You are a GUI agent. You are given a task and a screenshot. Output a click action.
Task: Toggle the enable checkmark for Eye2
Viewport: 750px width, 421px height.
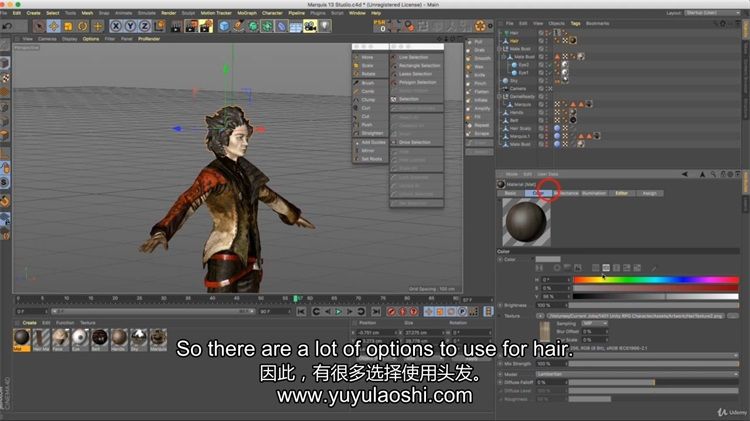[549, 65]
